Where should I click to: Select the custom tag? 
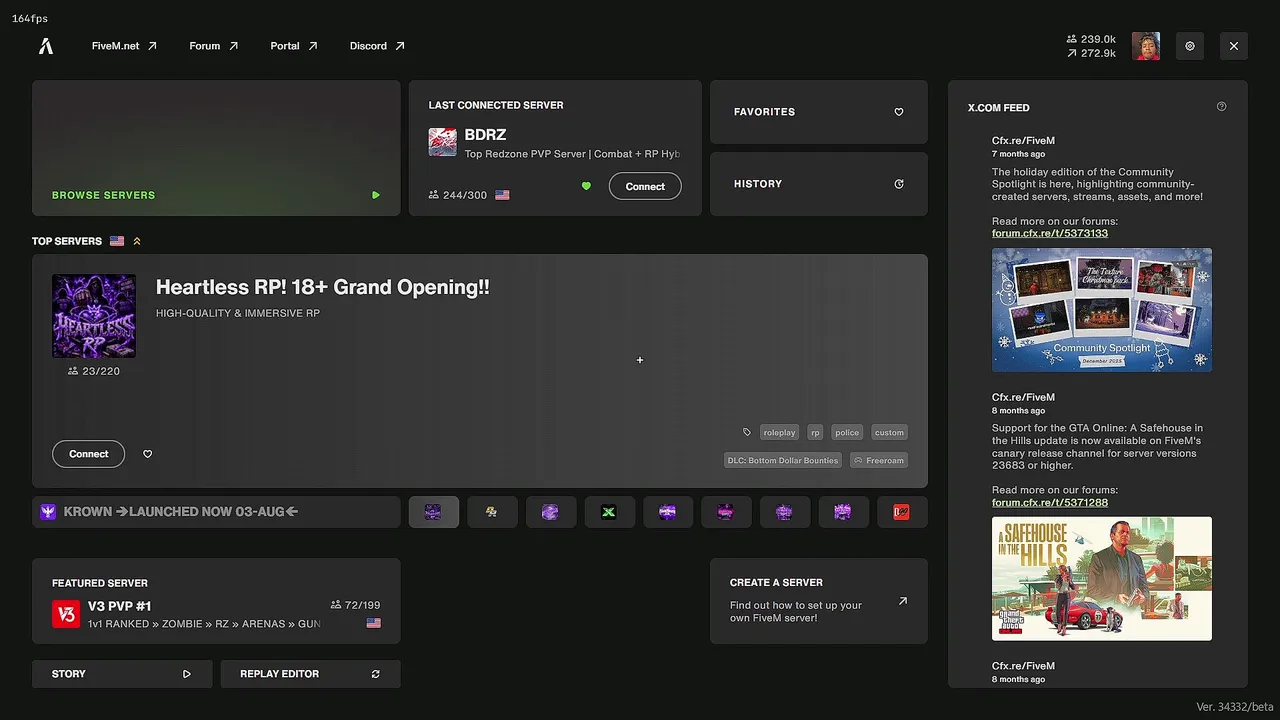[889, 433]
